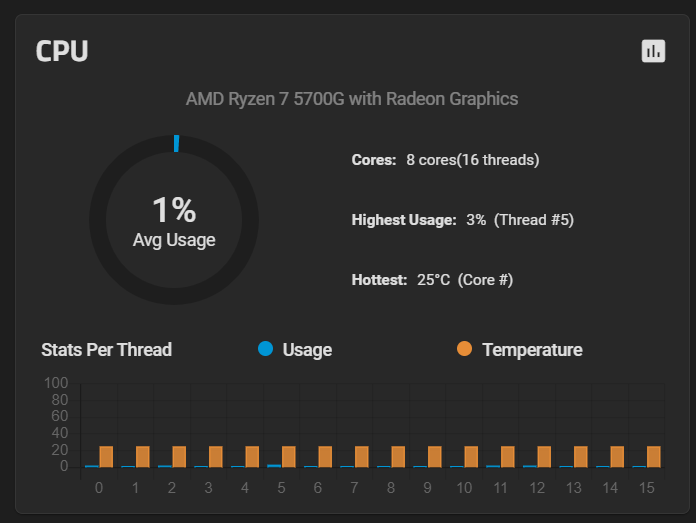
Task: Click the temperature bar for thread 8
Action: [398, 457]
